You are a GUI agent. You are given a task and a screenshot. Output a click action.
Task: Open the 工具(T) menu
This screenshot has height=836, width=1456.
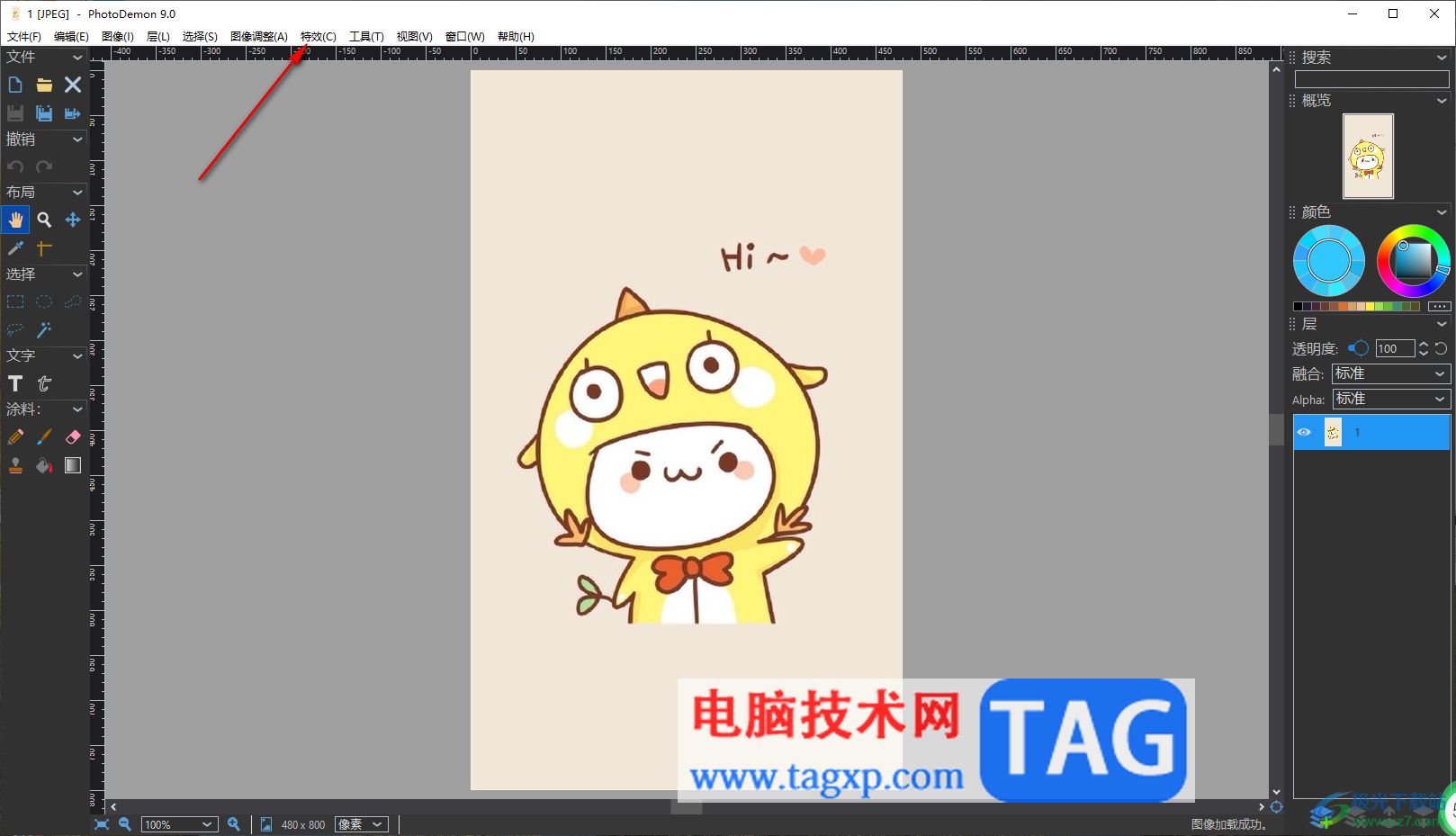click(366, 37)
